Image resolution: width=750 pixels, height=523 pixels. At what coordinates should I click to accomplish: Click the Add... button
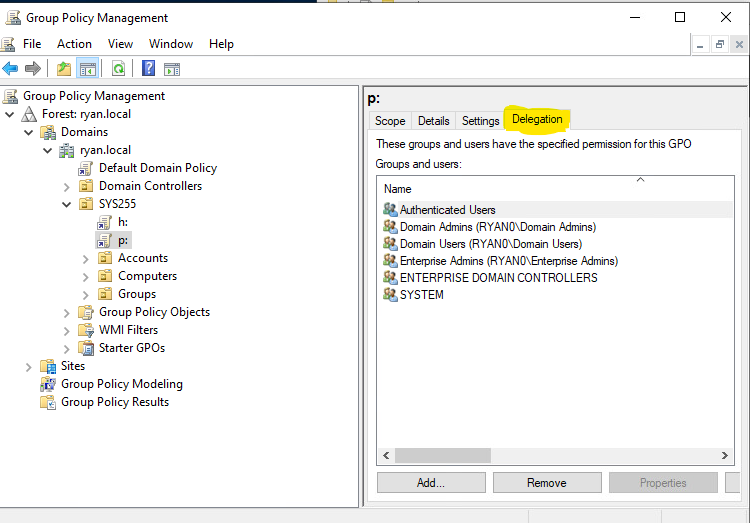[431, 483]
